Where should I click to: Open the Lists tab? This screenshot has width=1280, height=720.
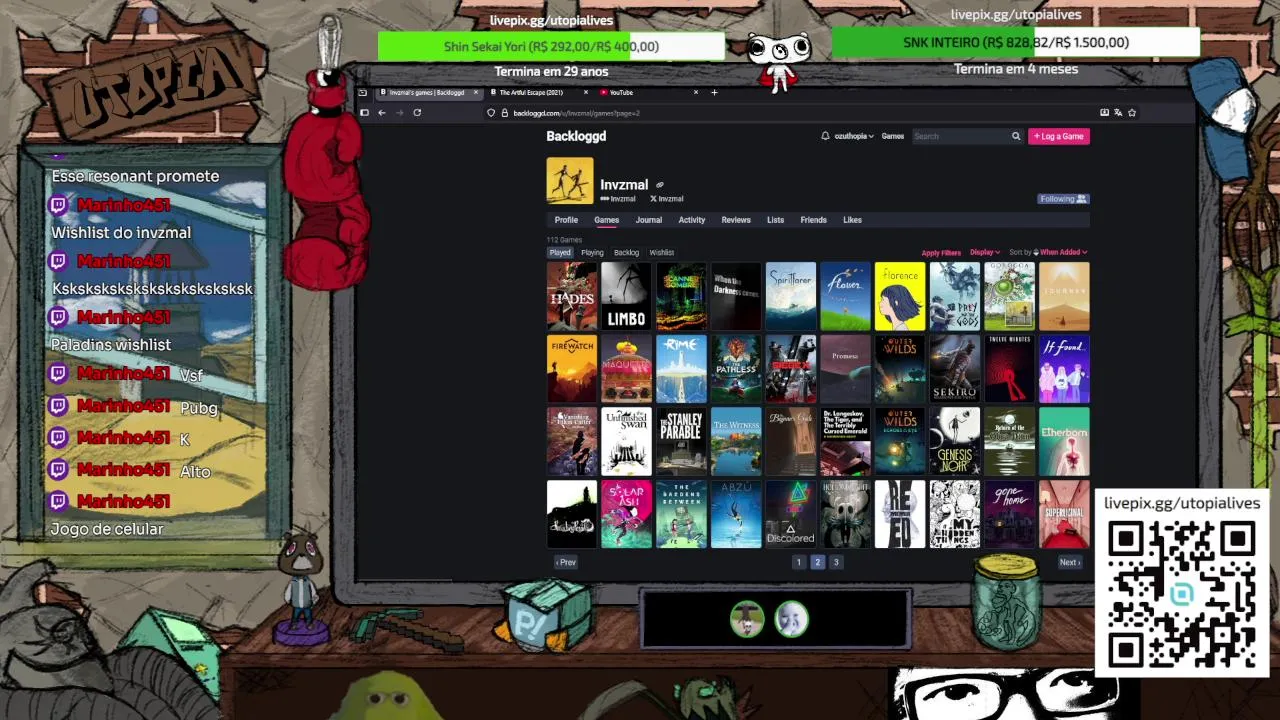775,220
